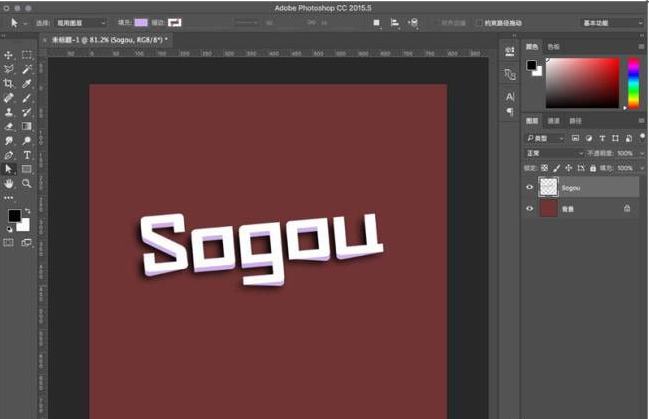This screenshot has width=649, height=419.
Task: Select the Magic Wand tool
Action: [x=27, y=69]
